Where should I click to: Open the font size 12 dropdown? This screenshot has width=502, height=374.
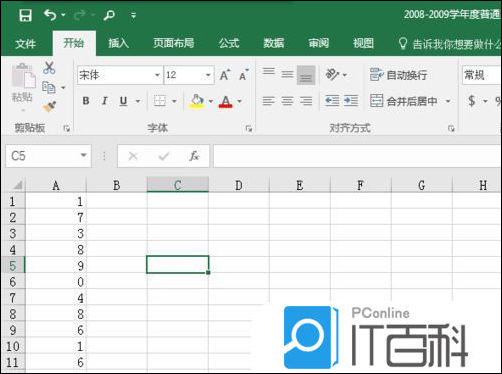[208, 75]
